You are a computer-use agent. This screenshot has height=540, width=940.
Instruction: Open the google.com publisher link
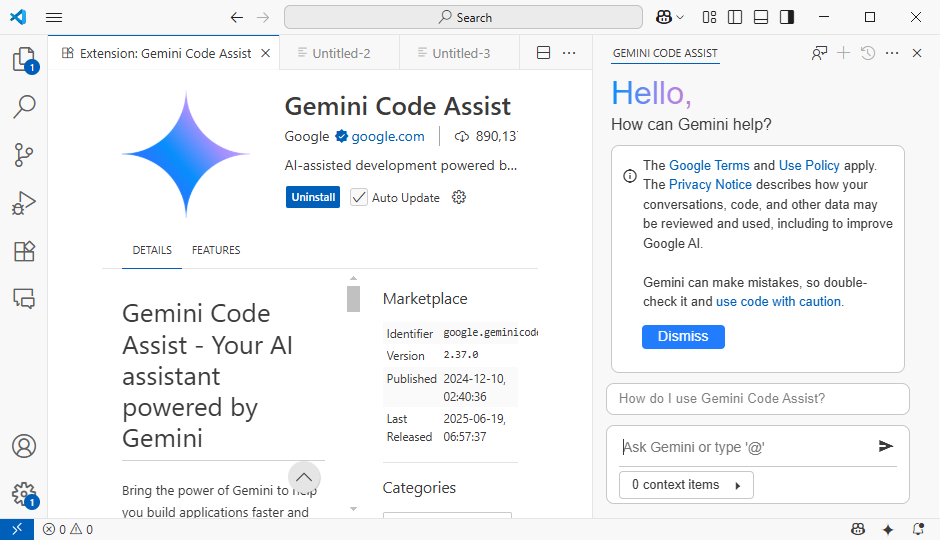[388, 137]
